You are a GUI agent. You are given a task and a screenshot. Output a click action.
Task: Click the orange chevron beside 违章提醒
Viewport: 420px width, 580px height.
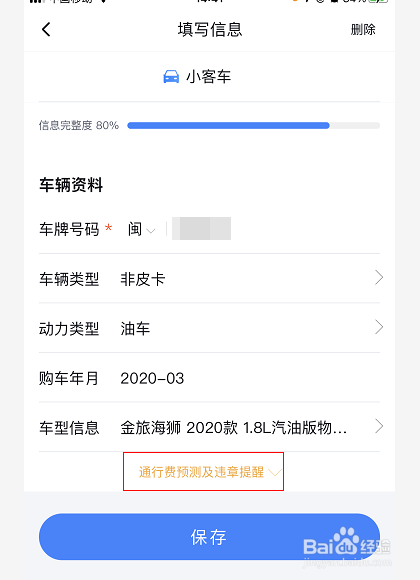coord(275,472)
